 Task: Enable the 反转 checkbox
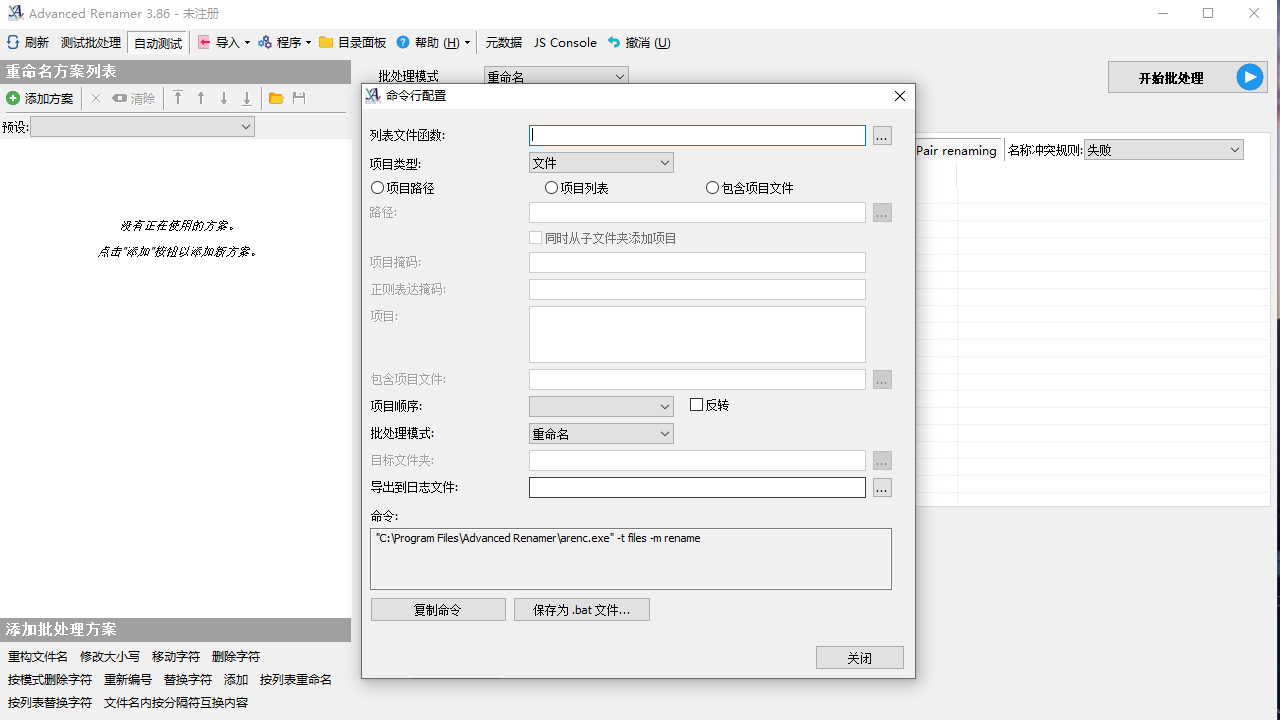click(695, 404)
